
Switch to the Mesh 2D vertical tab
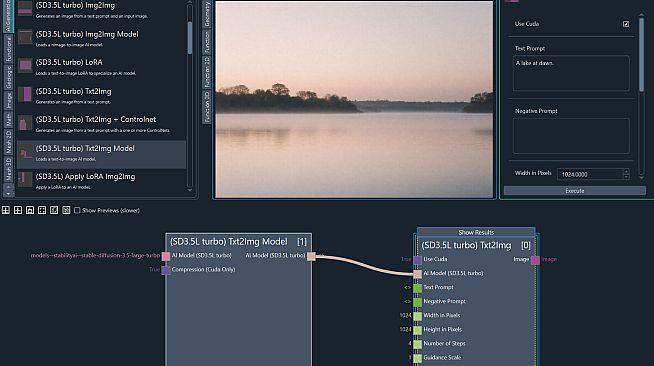8,142
